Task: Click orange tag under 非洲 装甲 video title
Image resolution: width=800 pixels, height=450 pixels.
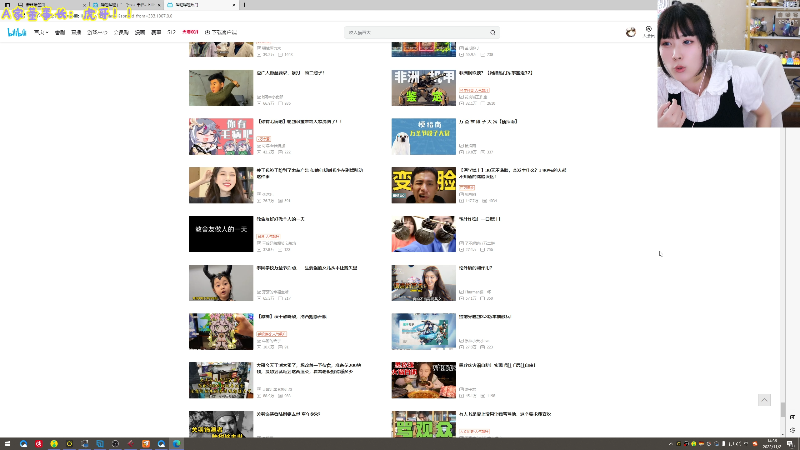Action: pos(474,90)
